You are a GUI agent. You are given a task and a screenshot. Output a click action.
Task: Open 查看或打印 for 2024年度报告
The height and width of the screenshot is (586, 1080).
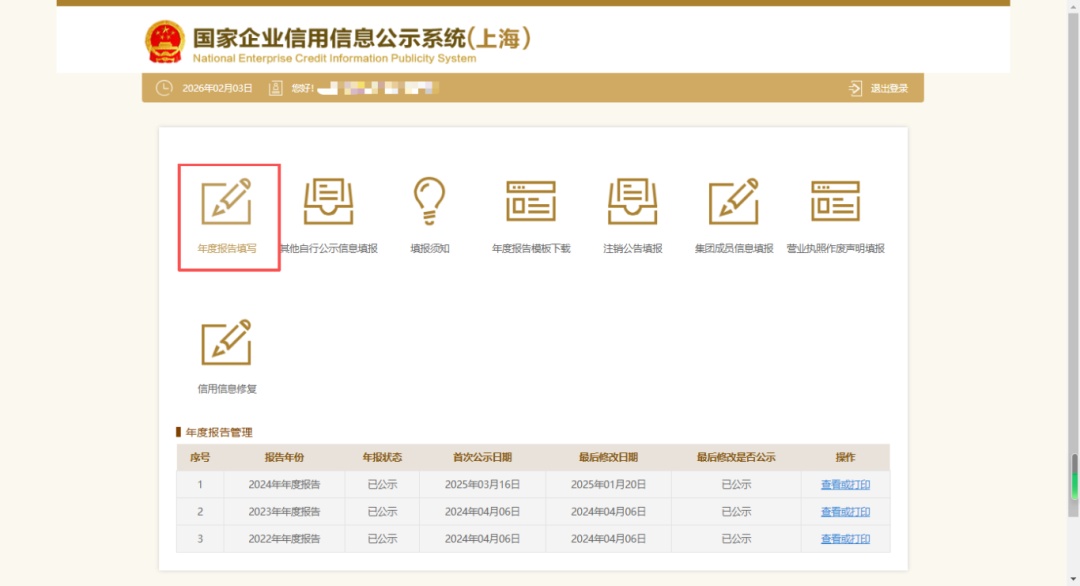845,485
